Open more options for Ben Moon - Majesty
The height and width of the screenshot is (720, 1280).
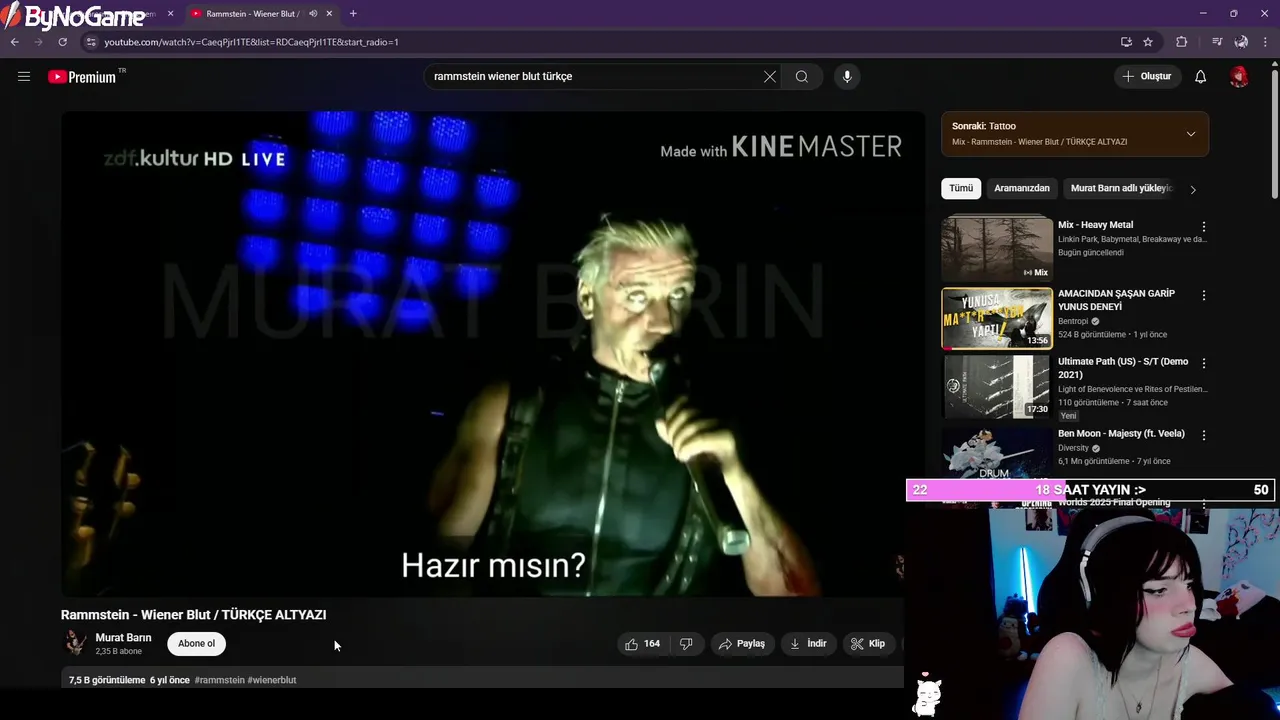click(x=1204, y=436)
